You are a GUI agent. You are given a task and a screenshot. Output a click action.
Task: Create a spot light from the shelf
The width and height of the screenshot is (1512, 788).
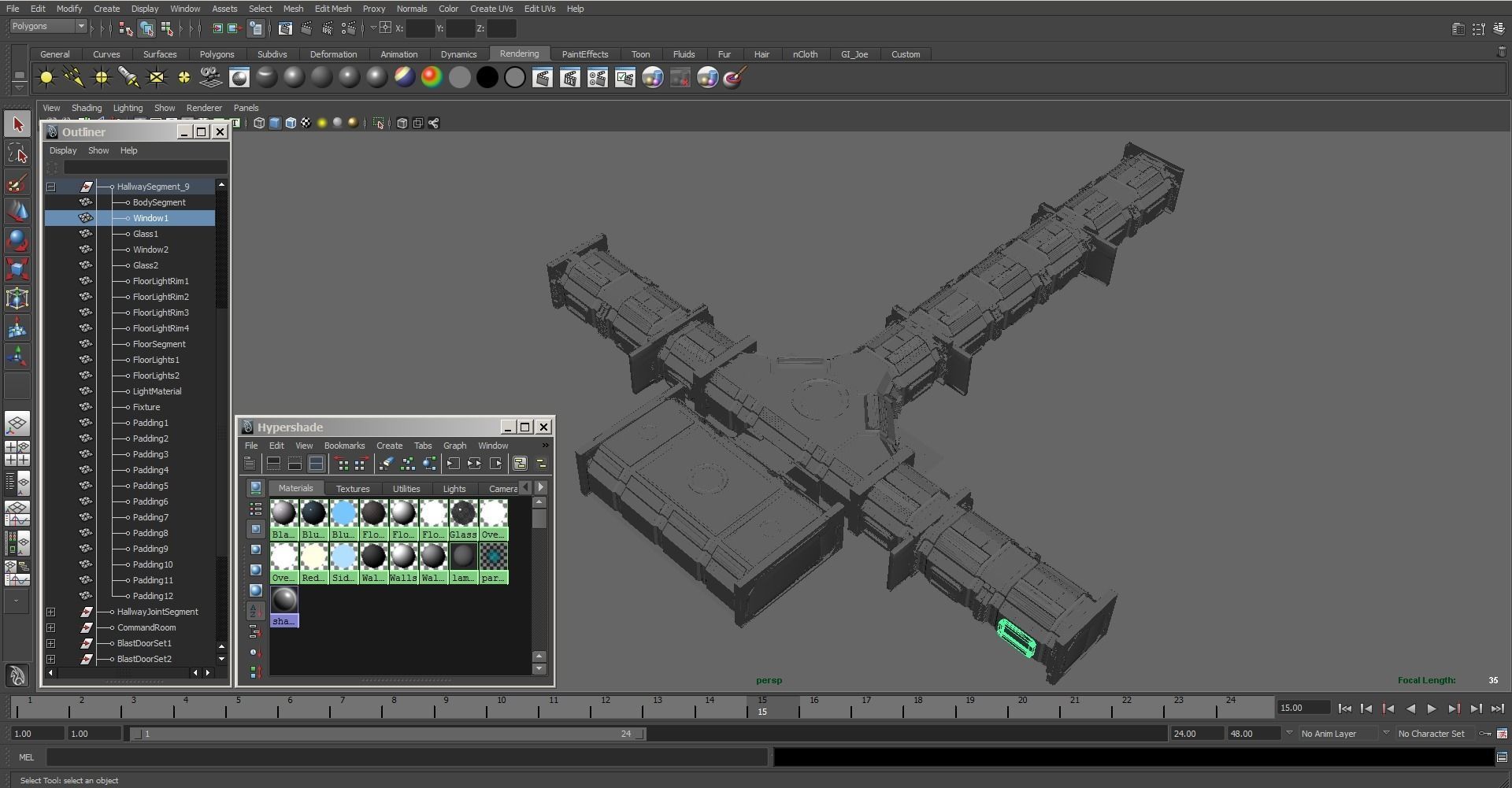[128, 77]
